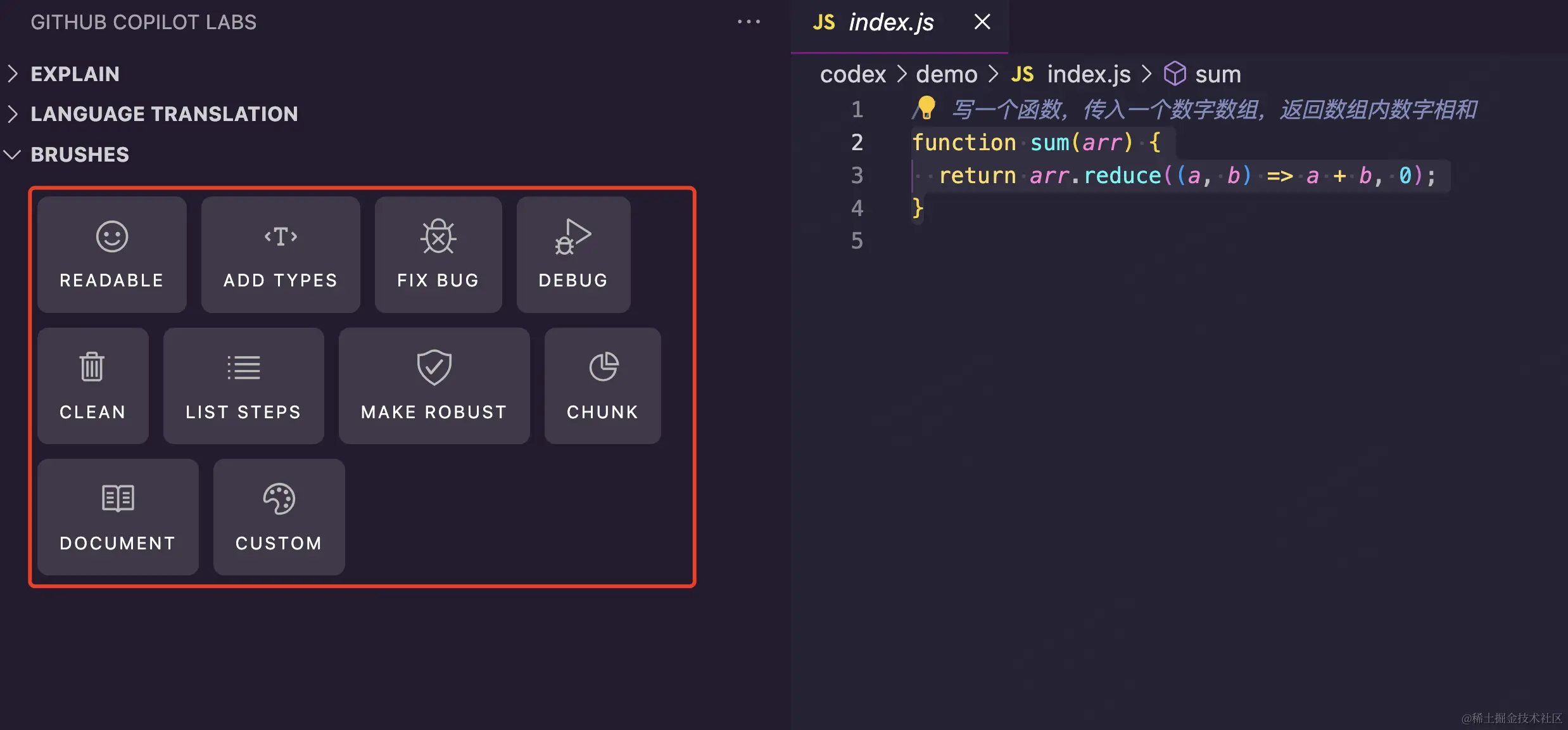
Task: Apply the Document brush (book icon)
Action: (118, 516)
